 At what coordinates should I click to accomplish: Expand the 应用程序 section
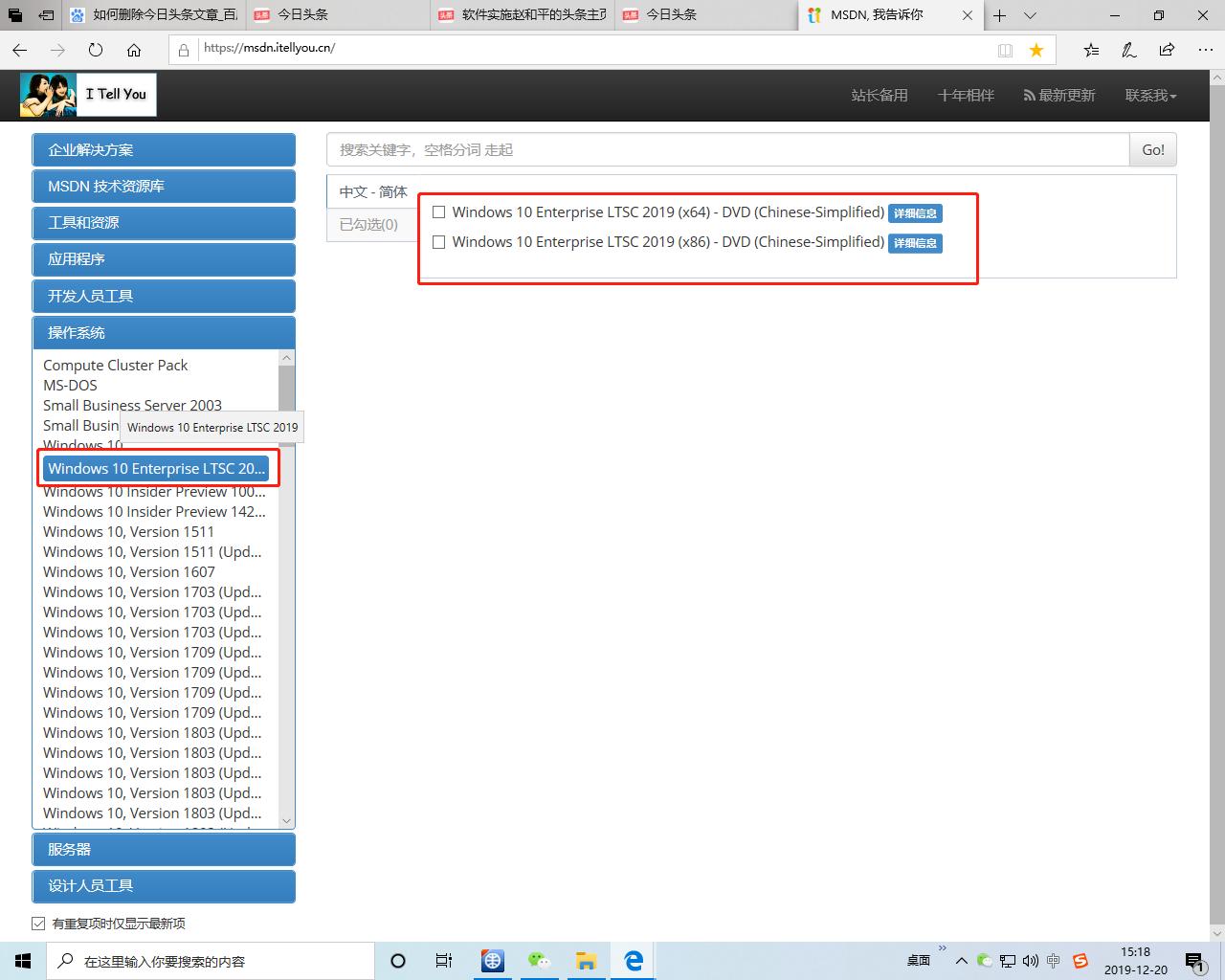[164, 259]
